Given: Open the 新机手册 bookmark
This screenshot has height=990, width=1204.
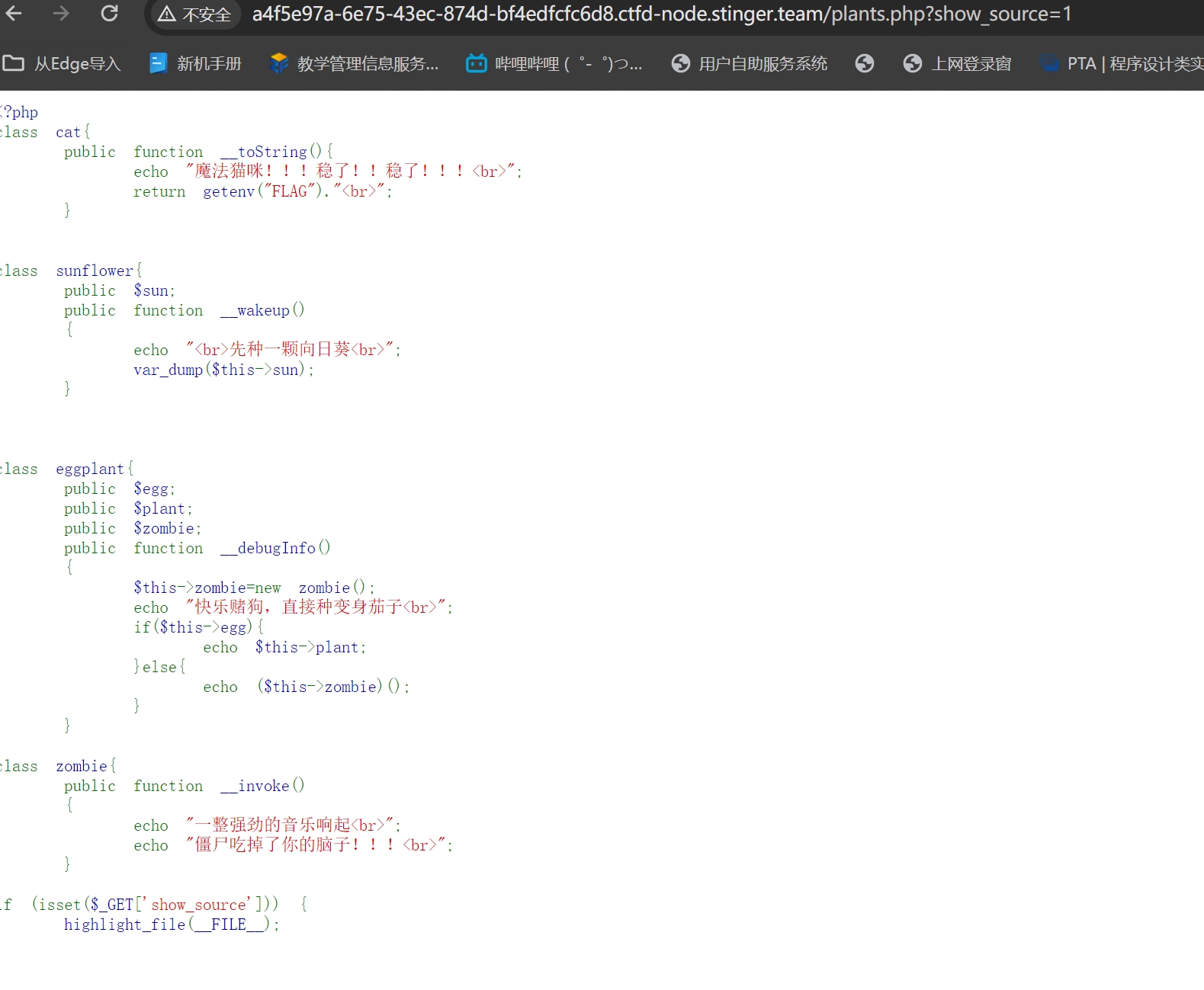Looking at the screenshot, I should [196, 64].
